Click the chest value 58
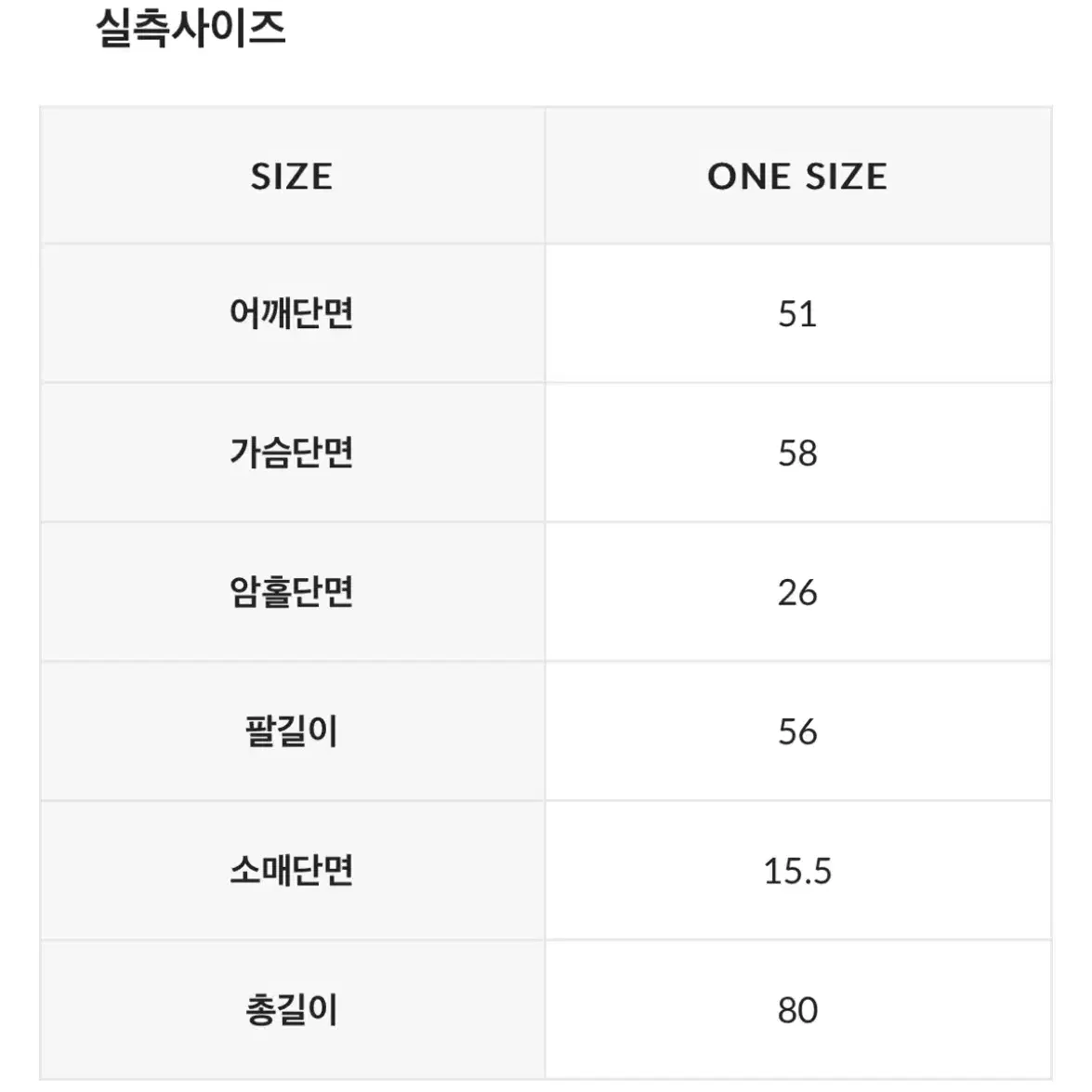The height and width of the screenshot is (1092, 1092). (797, 453)
